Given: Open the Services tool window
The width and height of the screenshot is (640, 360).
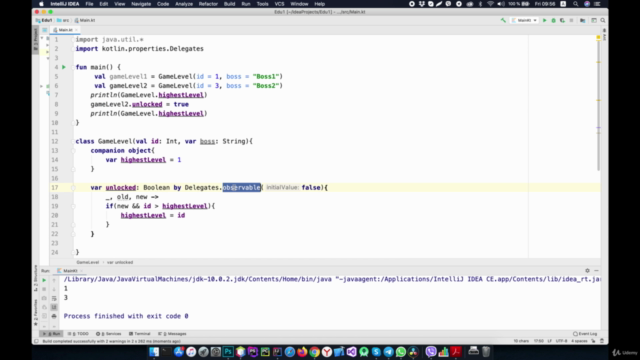Looking at the screenshot, I should [x=109, y=333].
